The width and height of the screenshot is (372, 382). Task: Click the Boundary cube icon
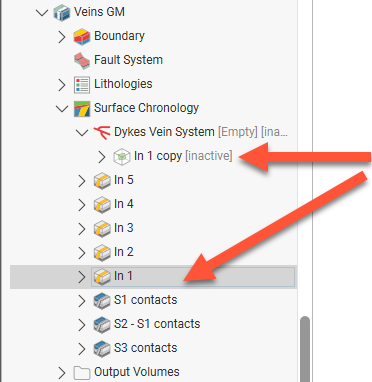pos(82,36)
